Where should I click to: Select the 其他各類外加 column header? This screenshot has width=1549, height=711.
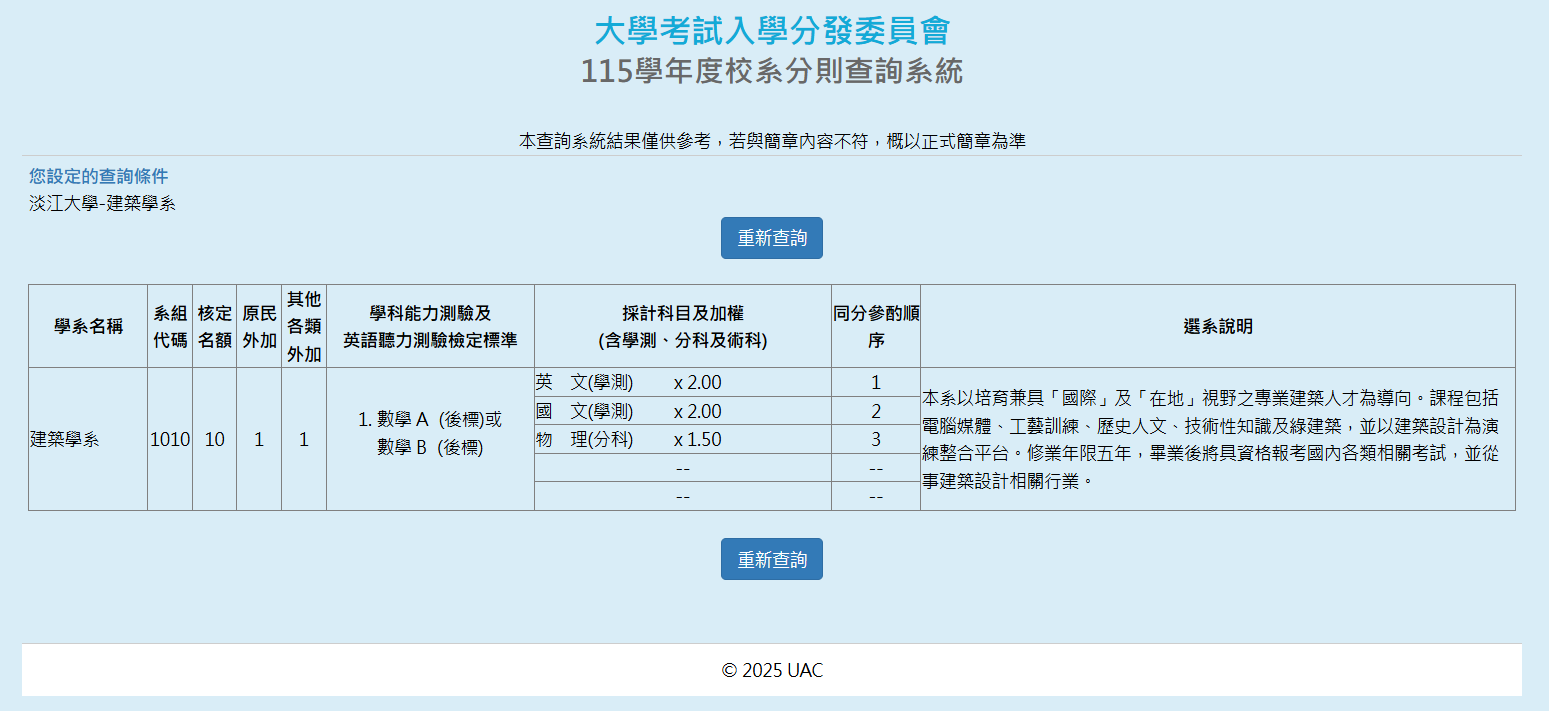304,326
